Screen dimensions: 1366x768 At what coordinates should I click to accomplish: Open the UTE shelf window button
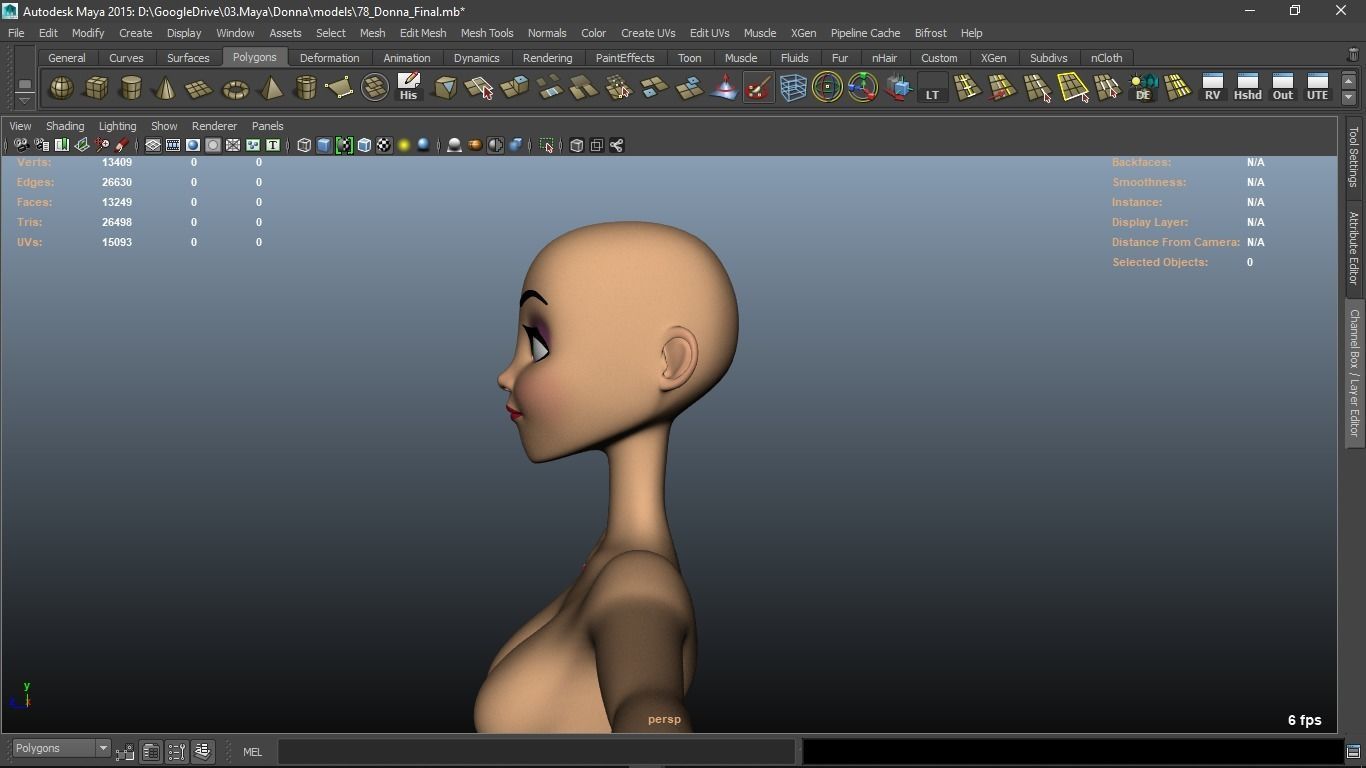coord(1317,88)
